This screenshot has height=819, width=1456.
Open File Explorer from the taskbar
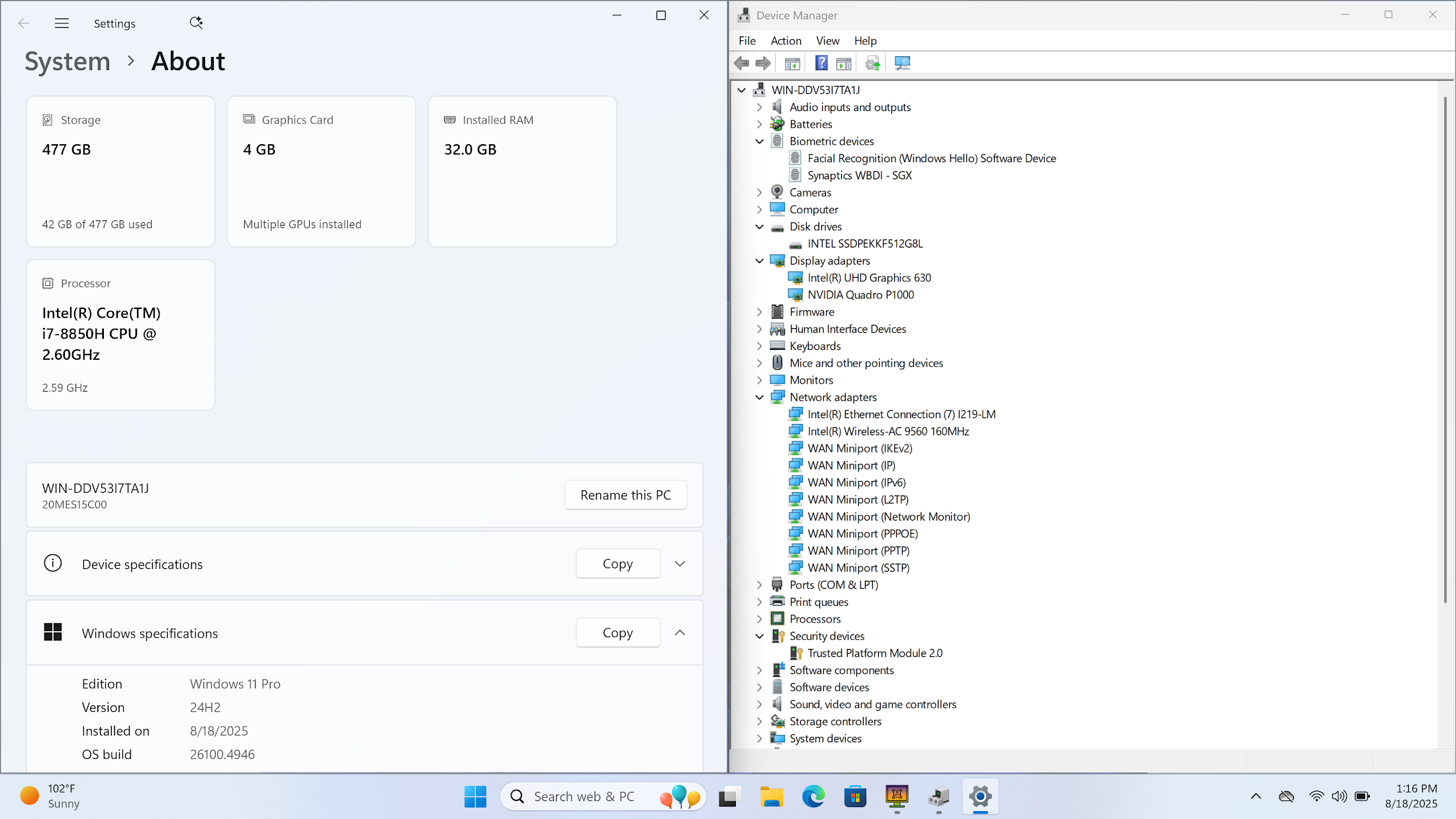(x=771, y=797)
